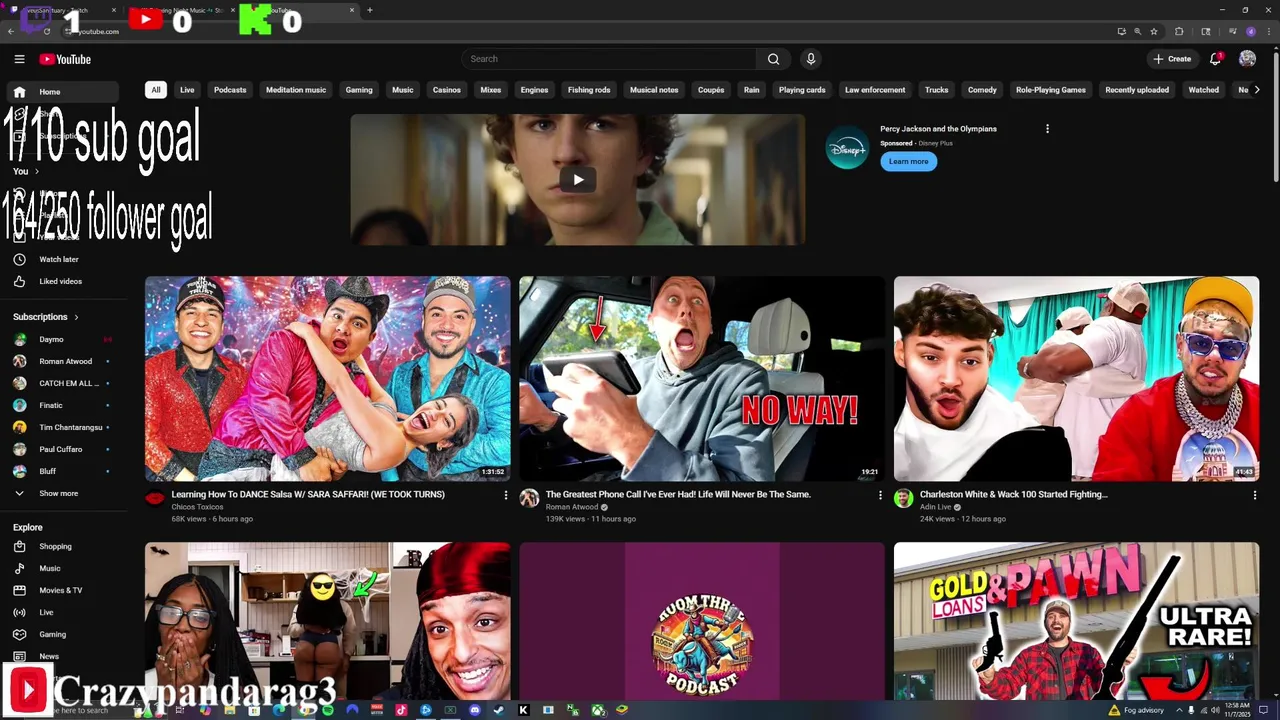Open Paul Cuffaro subscription channel

[x=61, y=449]
